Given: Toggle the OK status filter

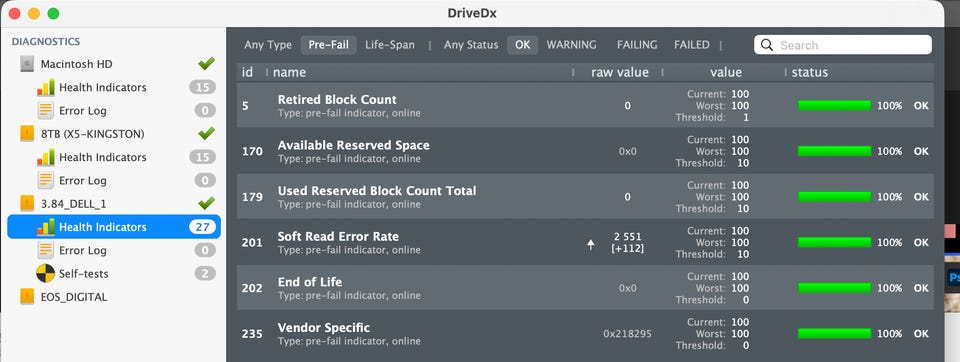Looking at the screenshot, I should pos(522,45).
